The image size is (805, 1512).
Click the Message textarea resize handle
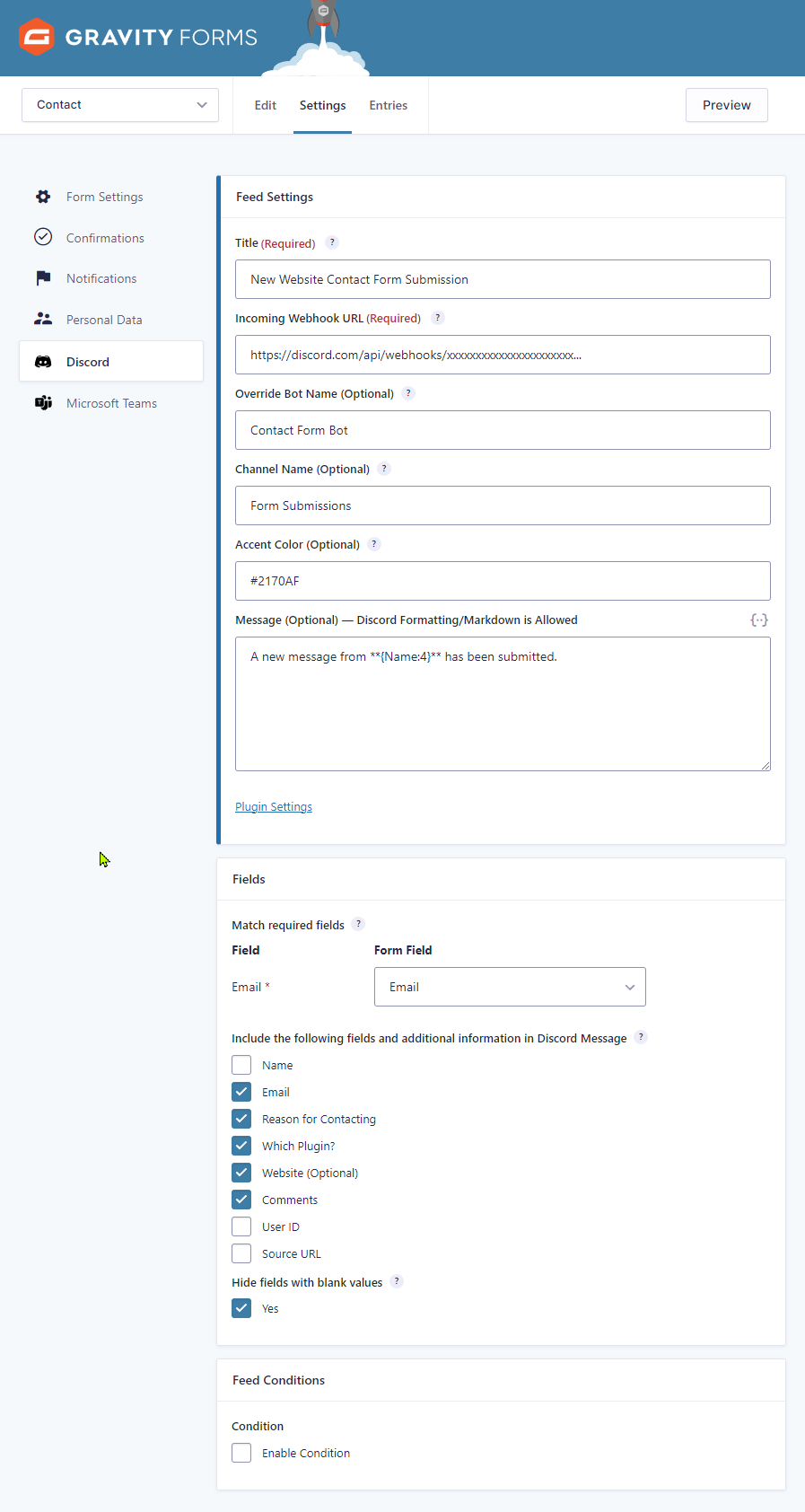(766, 766)
